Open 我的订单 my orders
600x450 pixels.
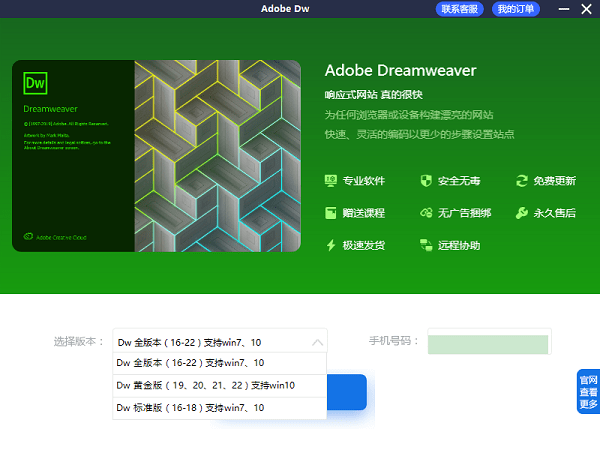[x=516, y=9]
